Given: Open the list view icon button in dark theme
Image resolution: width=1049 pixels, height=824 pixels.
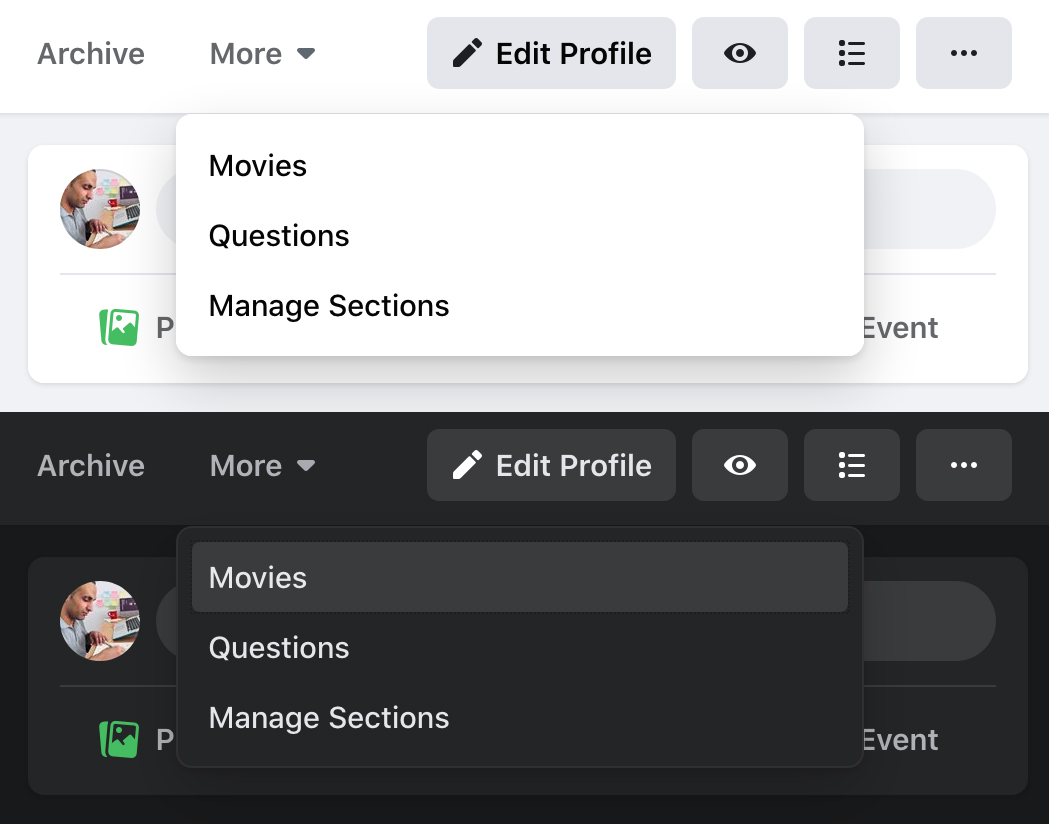Looking at the screenshot, I should pyautogui.click(x=851, y=465).
